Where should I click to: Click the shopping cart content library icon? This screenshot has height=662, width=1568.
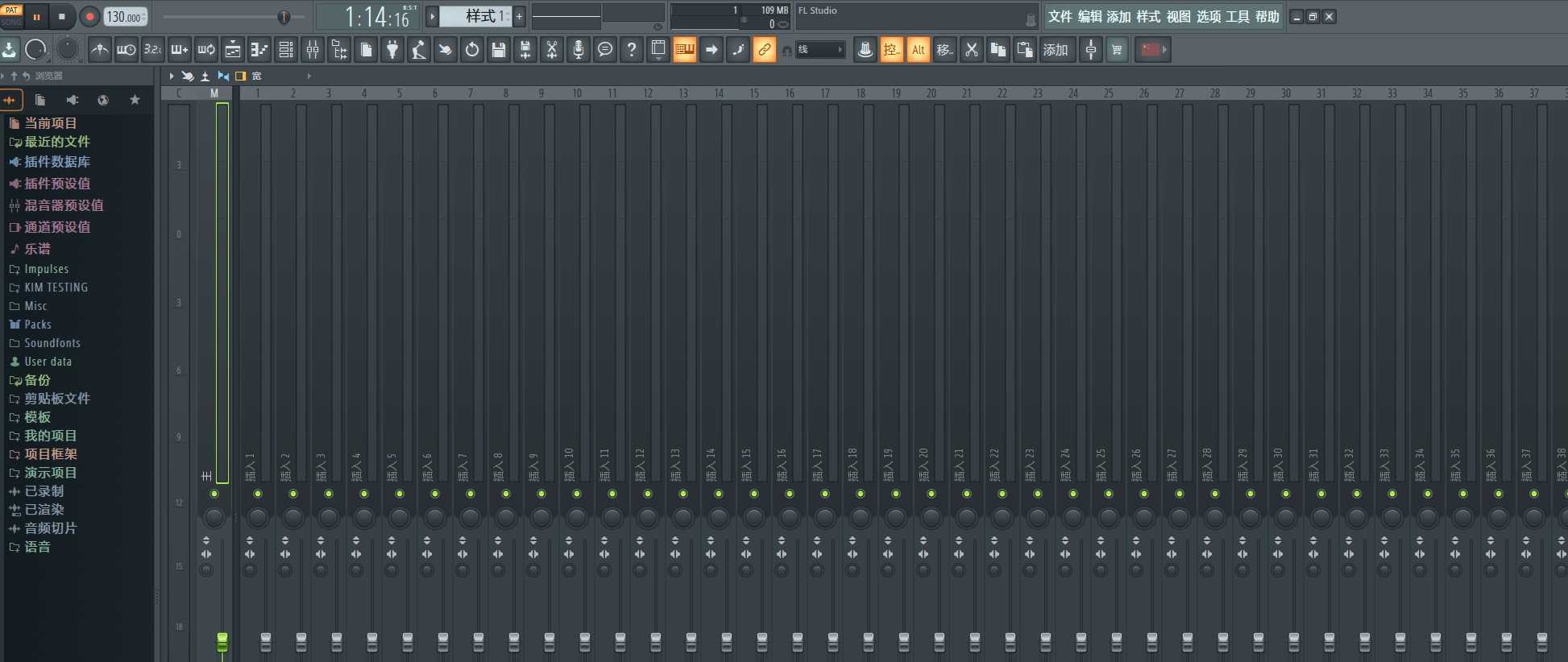[1117, 50]
